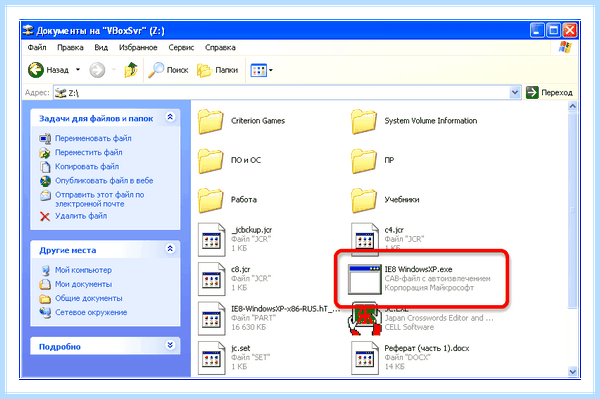Click the IE8 WindowsXP.exe file name
Image resolution: width=600 pixels, height=399 pixels.
[x=418, y=269]
